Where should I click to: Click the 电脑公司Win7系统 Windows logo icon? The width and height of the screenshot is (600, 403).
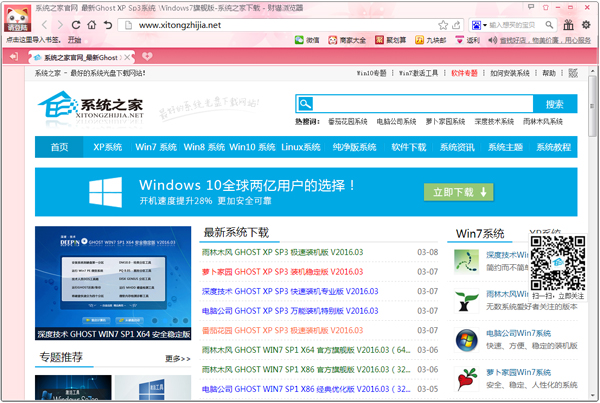click(466, 339)
